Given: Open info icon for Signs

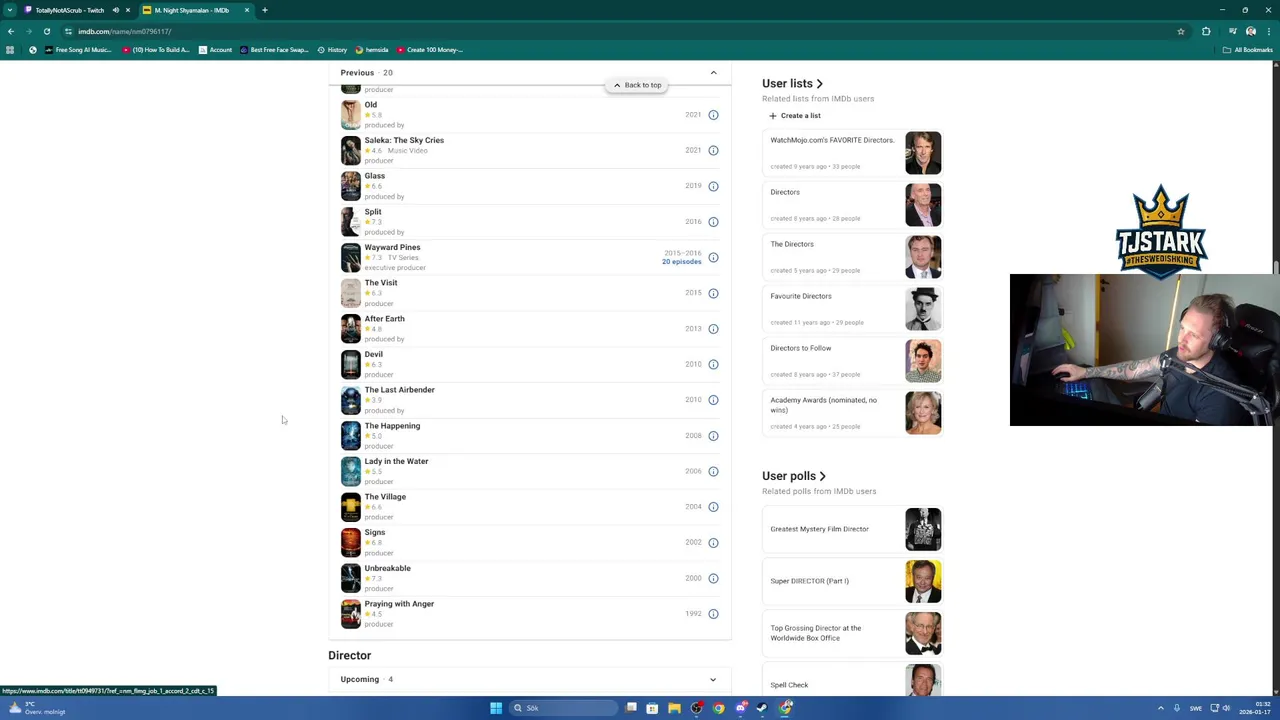Looking at the screenshot, I should [x=713, y=543].
